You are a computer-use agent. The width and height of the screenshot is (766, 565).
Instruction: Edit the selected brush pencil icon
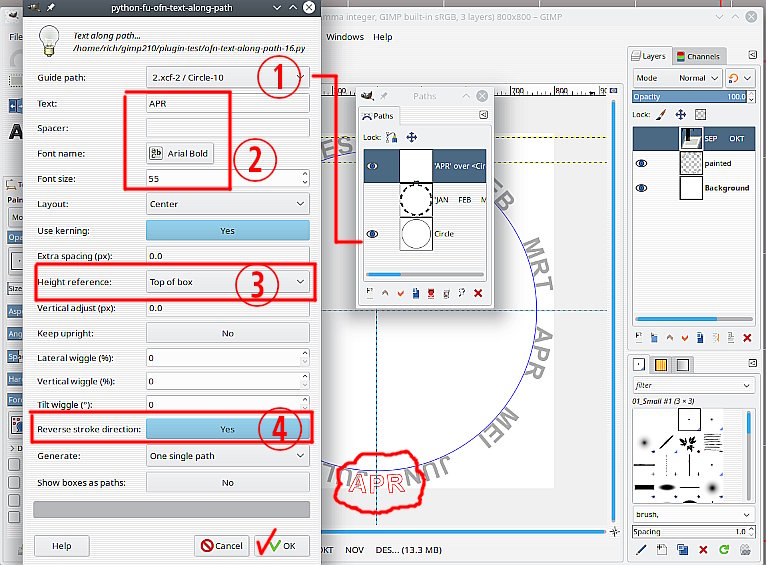pos(641,550)
